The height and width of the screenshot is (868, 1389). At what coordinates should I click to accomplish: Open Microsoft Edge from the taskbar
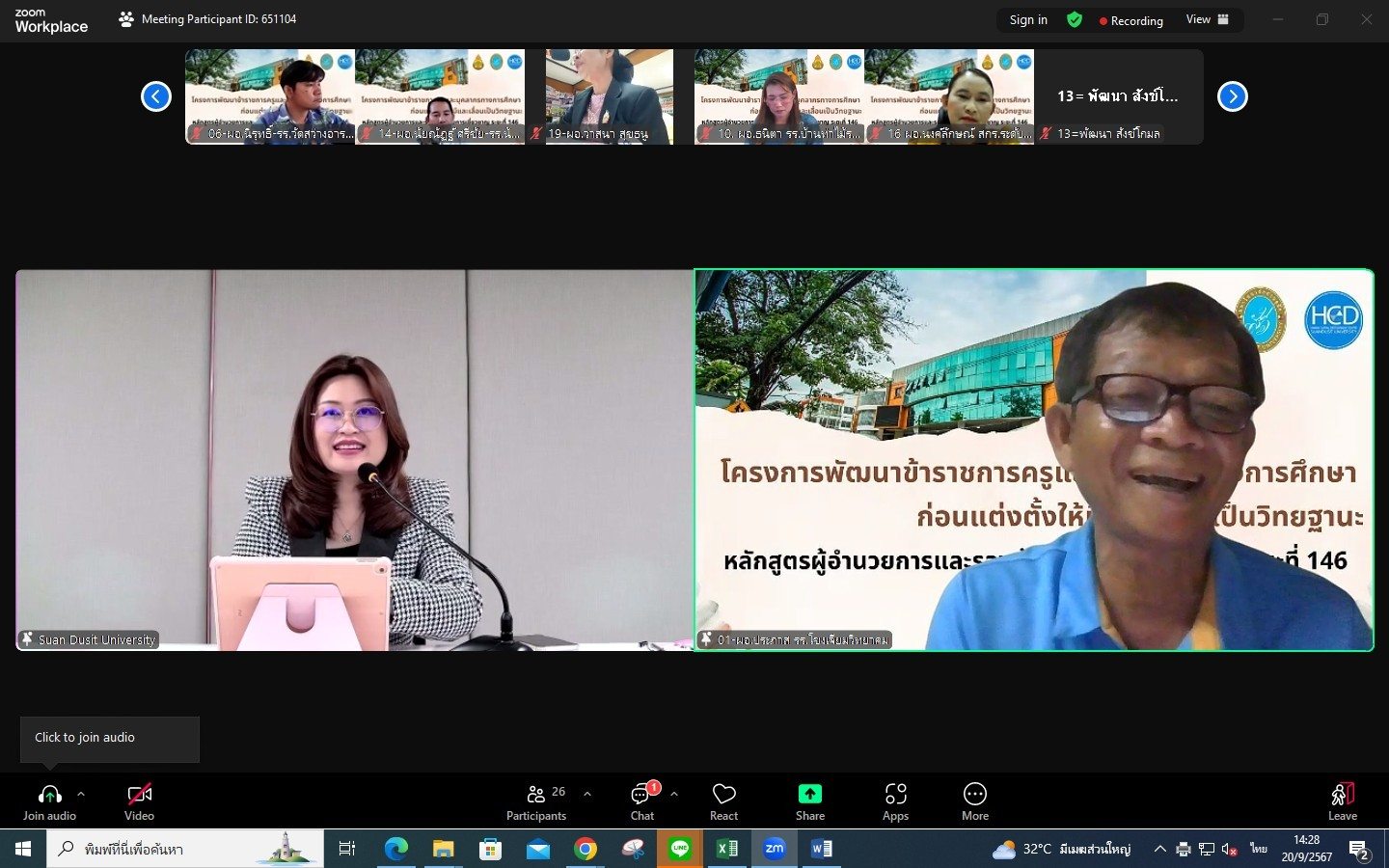[395, 849]
